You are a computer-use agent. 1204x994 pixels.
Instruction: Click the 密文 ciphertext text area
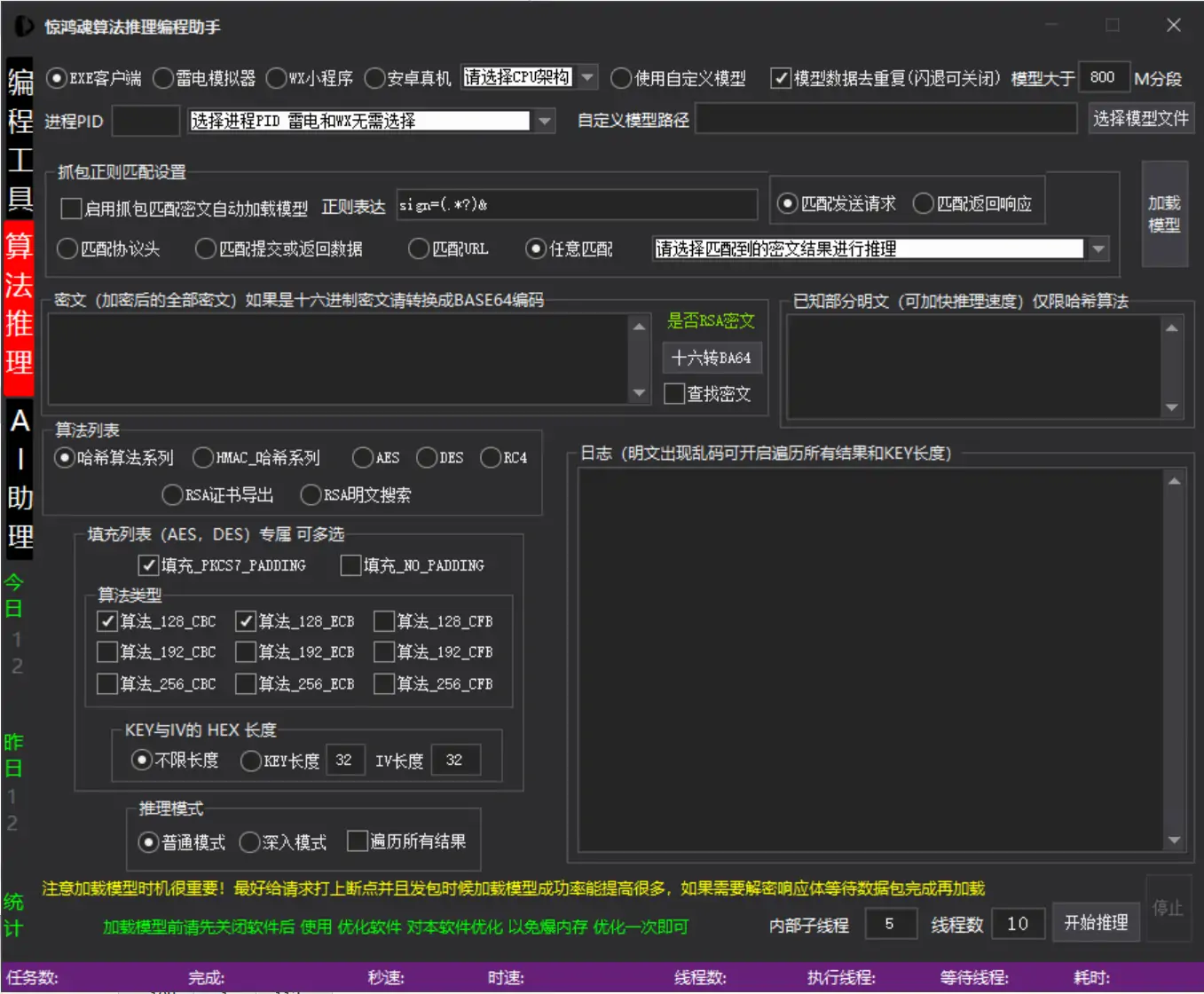(x=339, y=359)
